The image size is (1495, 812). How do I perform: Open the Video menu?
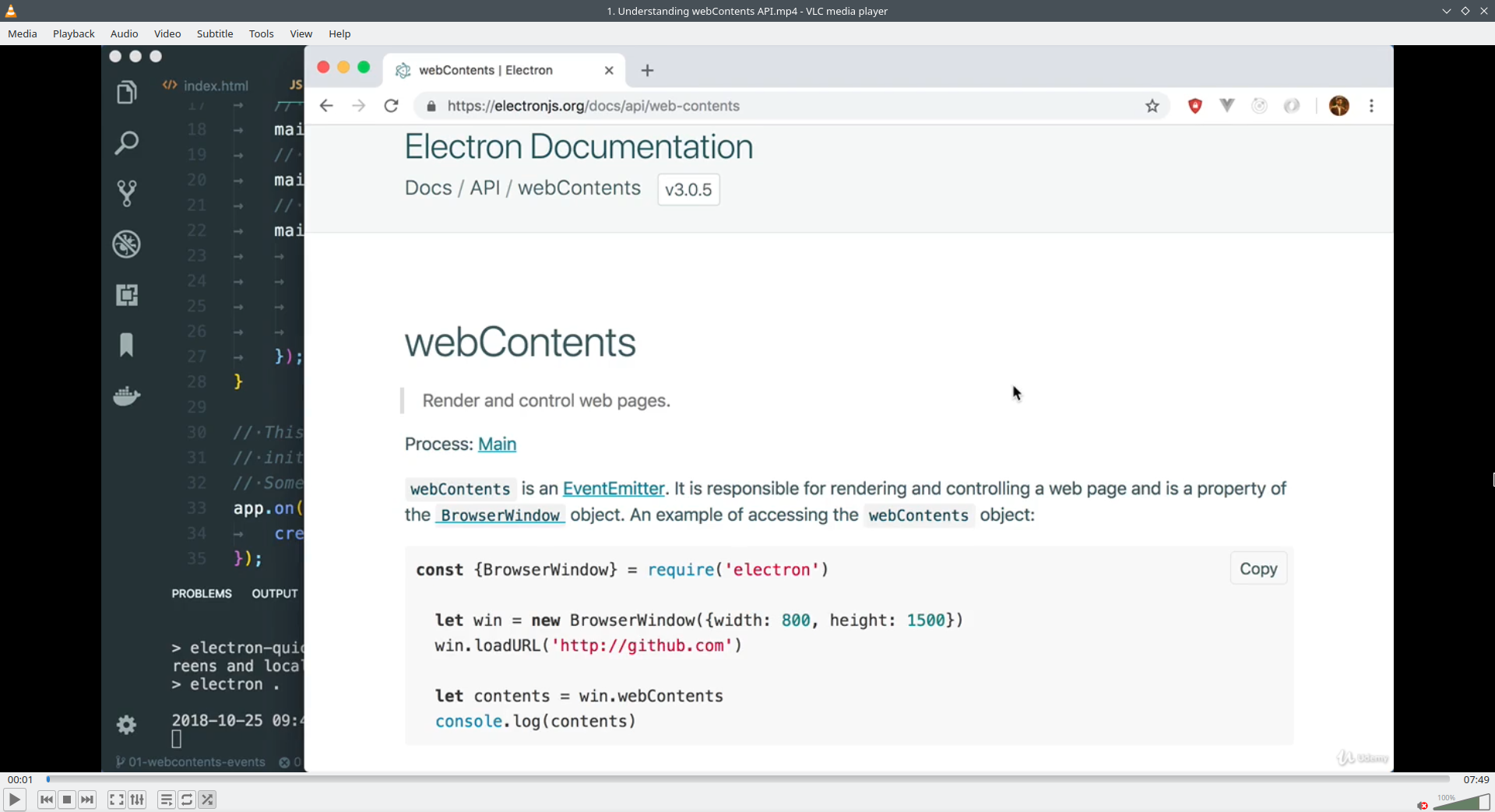click(x=167, y=33)
